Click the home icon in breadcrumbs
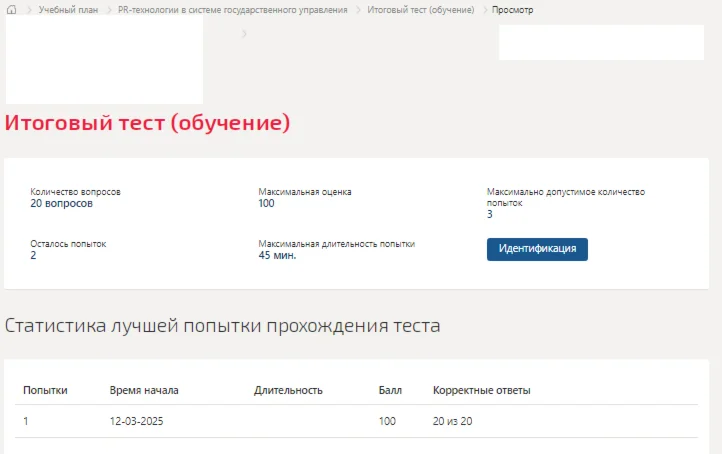This screenshot has height=454, width=722. point(12,9)
